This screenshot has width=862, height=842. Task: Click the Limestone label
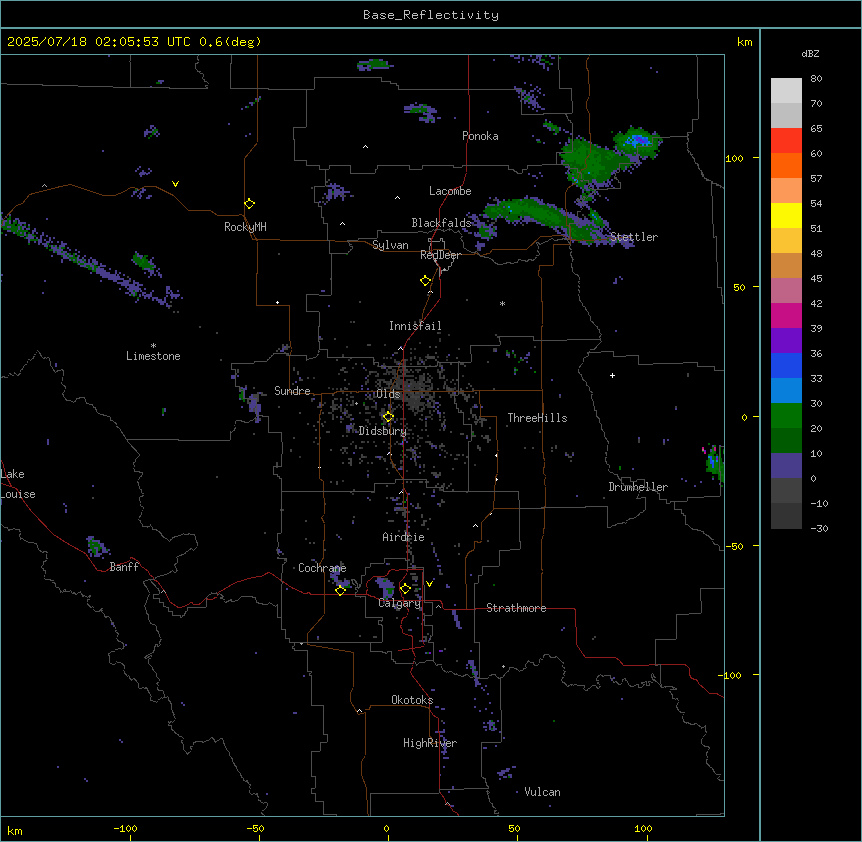click(153, 356)
